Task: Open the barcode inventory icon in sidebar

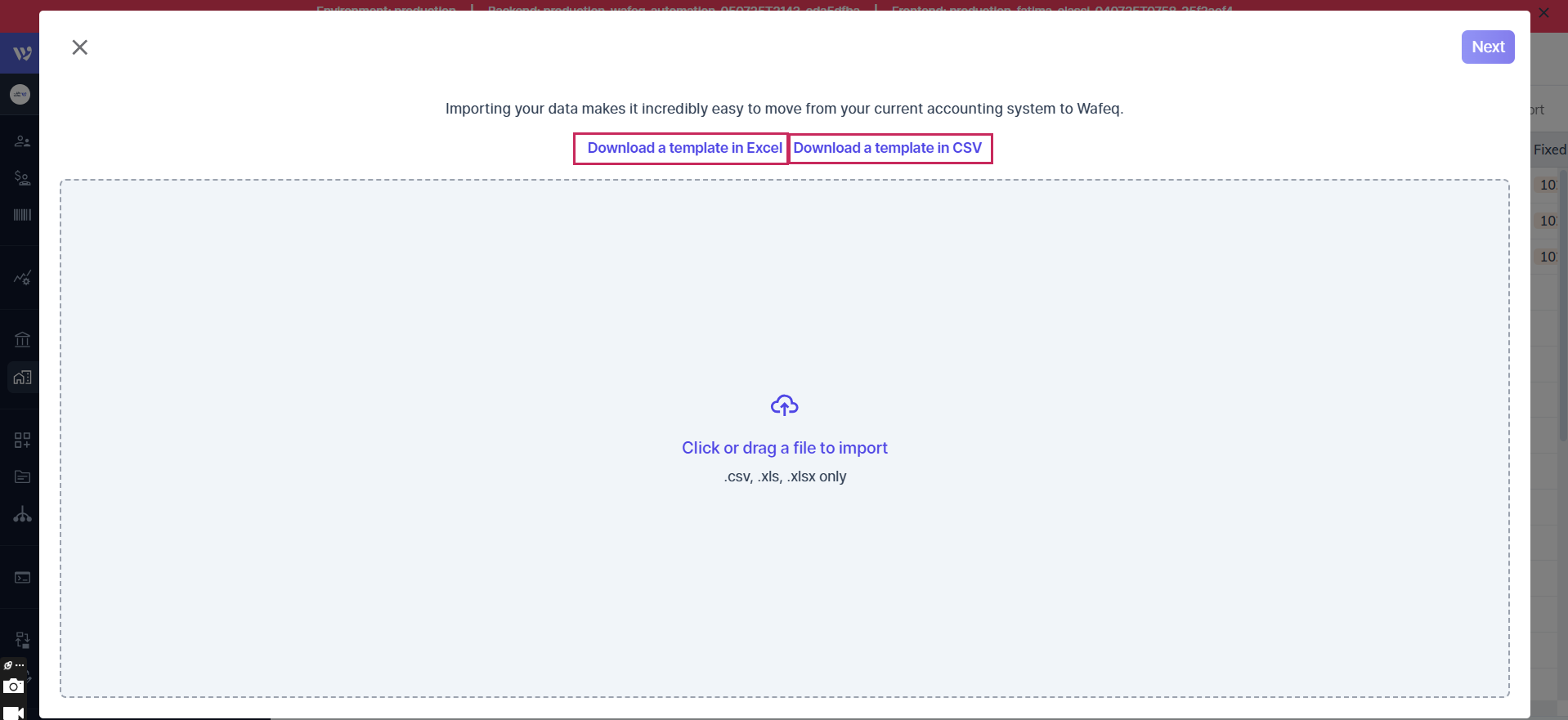Action: point(22,214)
